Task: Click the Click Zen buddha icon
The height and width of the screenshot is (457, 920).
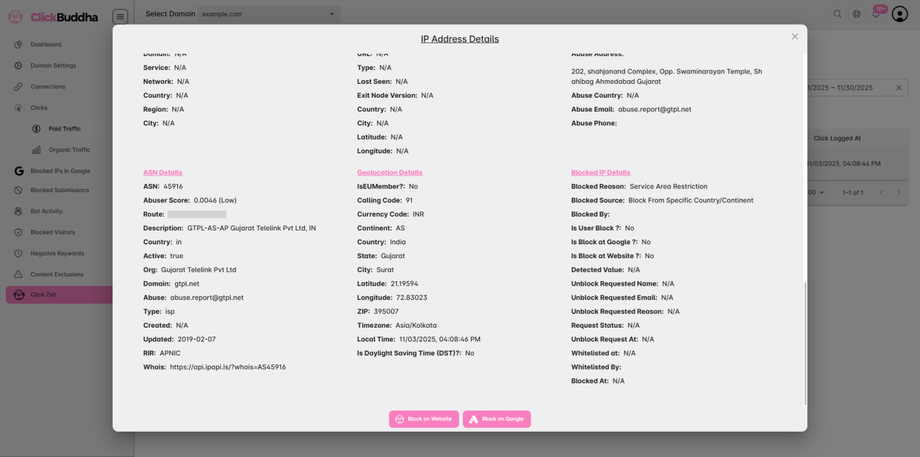Action: coord(18,294)
